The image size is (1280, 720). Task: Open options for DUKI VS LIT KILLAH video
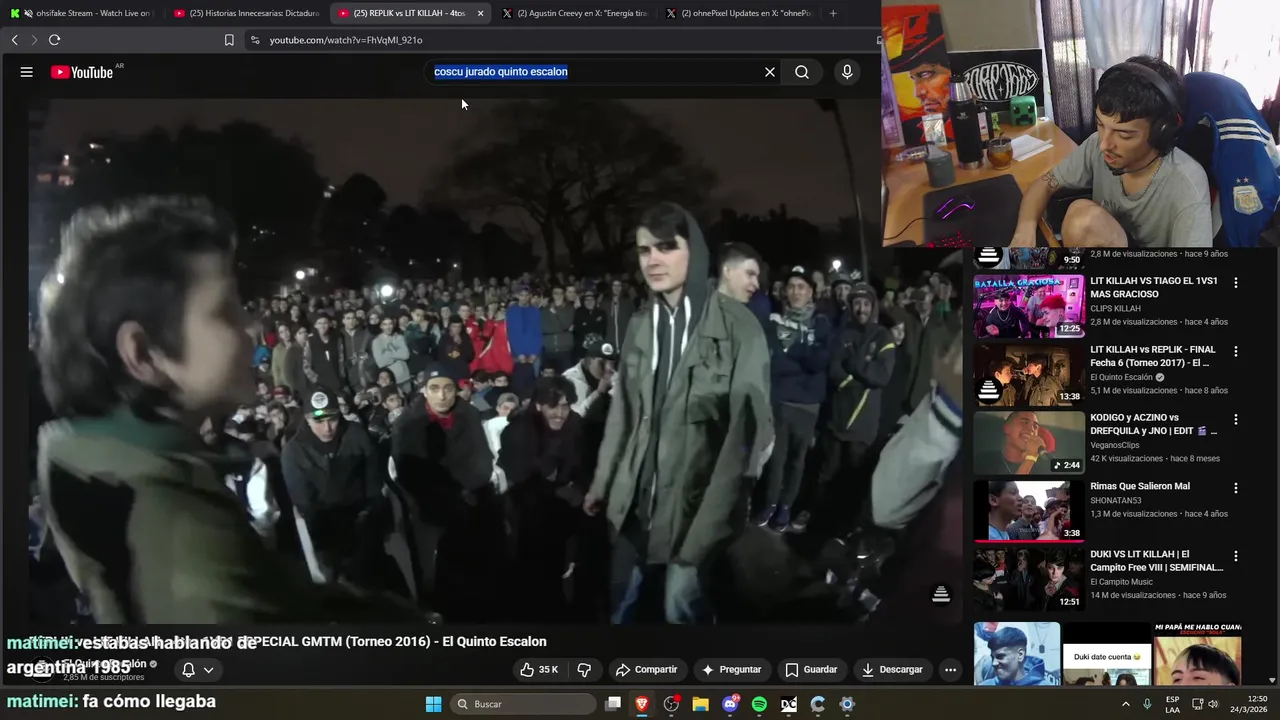pyautogui.click(x=1236, y=556)
